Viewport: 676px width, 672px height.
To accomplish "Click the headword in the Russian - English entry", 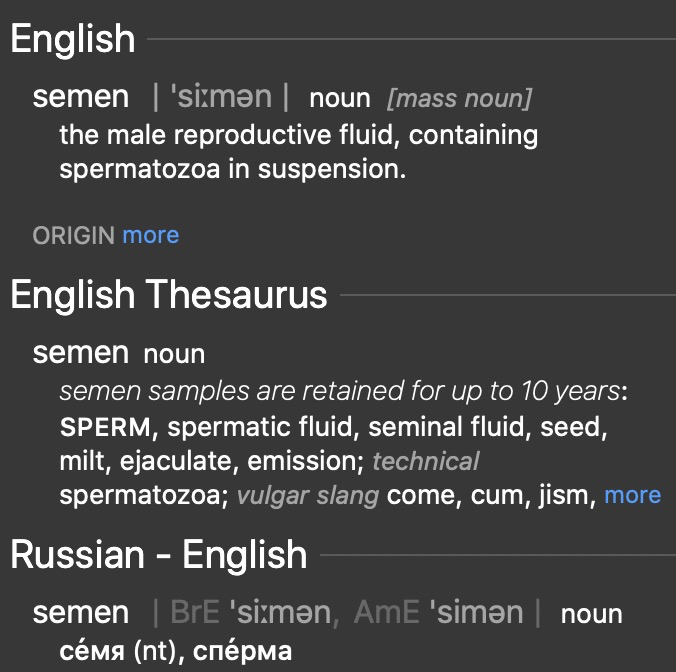I will [x=80, y=613].
